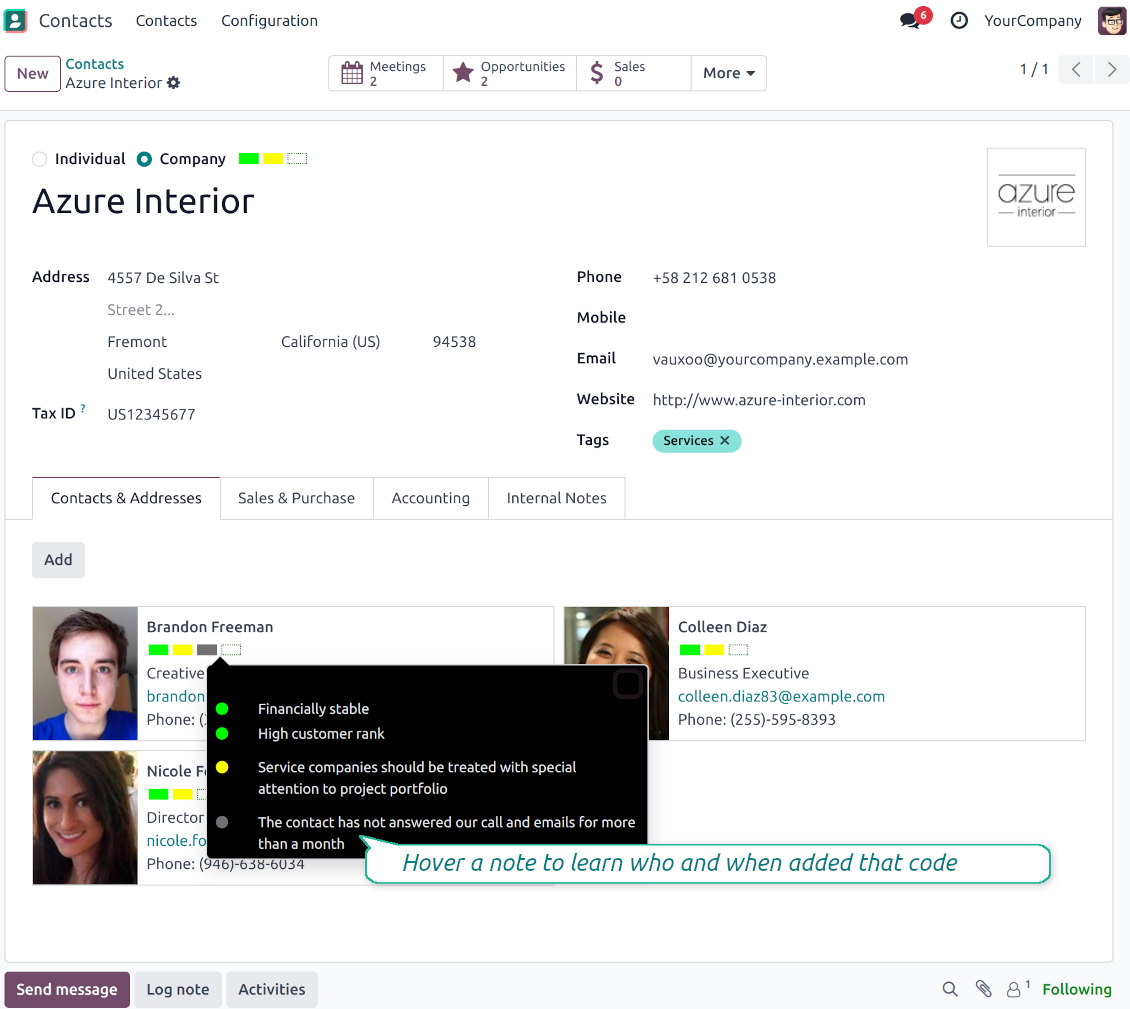Click the record pager 1 / 1
1130x1009 pixels.
click(1033, 69)
